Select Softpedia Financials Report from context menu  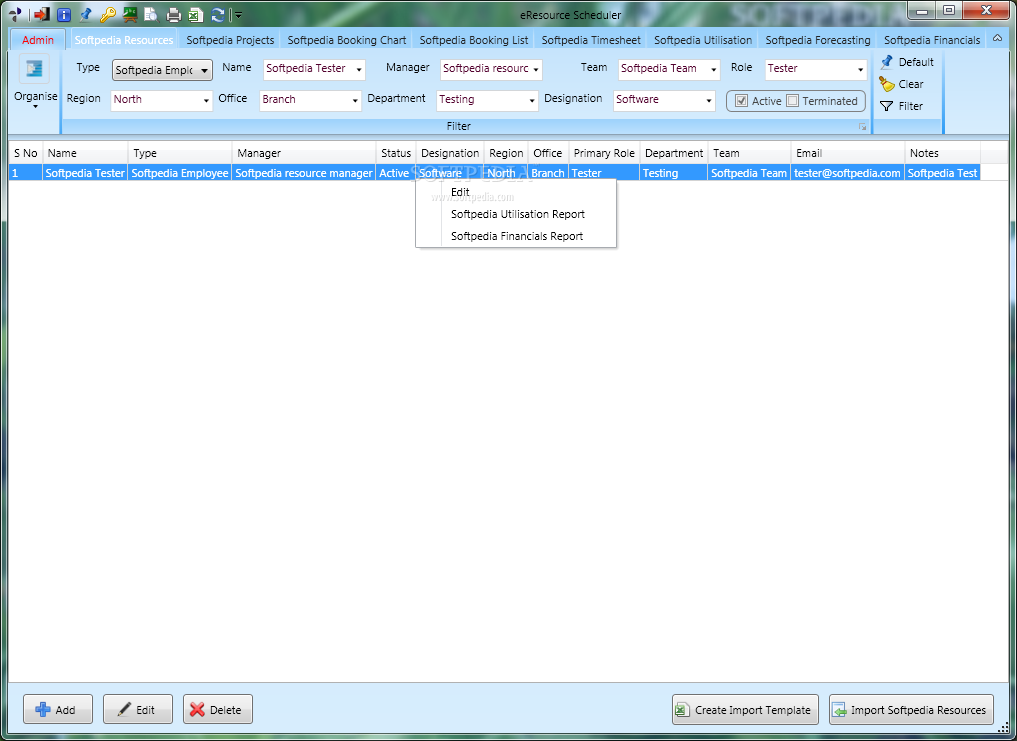coord(516,236)
